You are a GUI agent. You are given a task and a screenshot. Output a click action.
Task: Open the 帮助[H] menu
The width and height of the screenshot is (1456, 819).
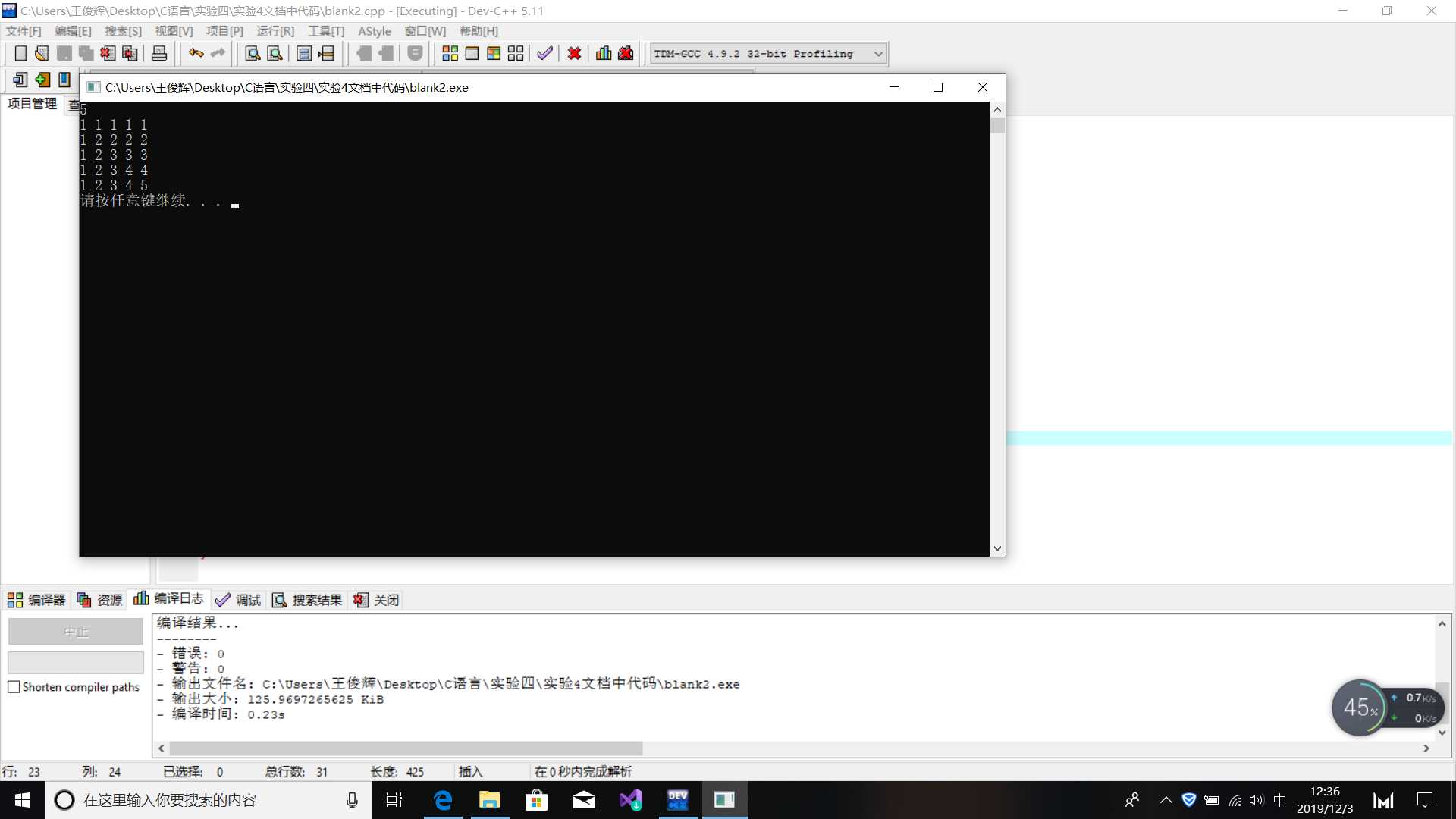pyautogui.click(x=479, y=31)
